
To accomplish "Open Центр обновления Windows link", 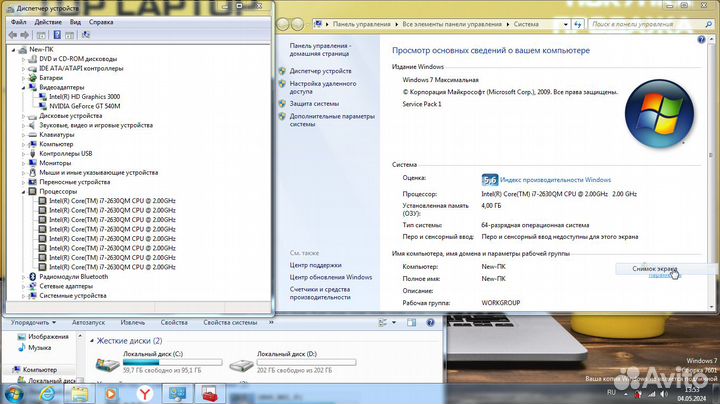I will click(x=331, y=277).
